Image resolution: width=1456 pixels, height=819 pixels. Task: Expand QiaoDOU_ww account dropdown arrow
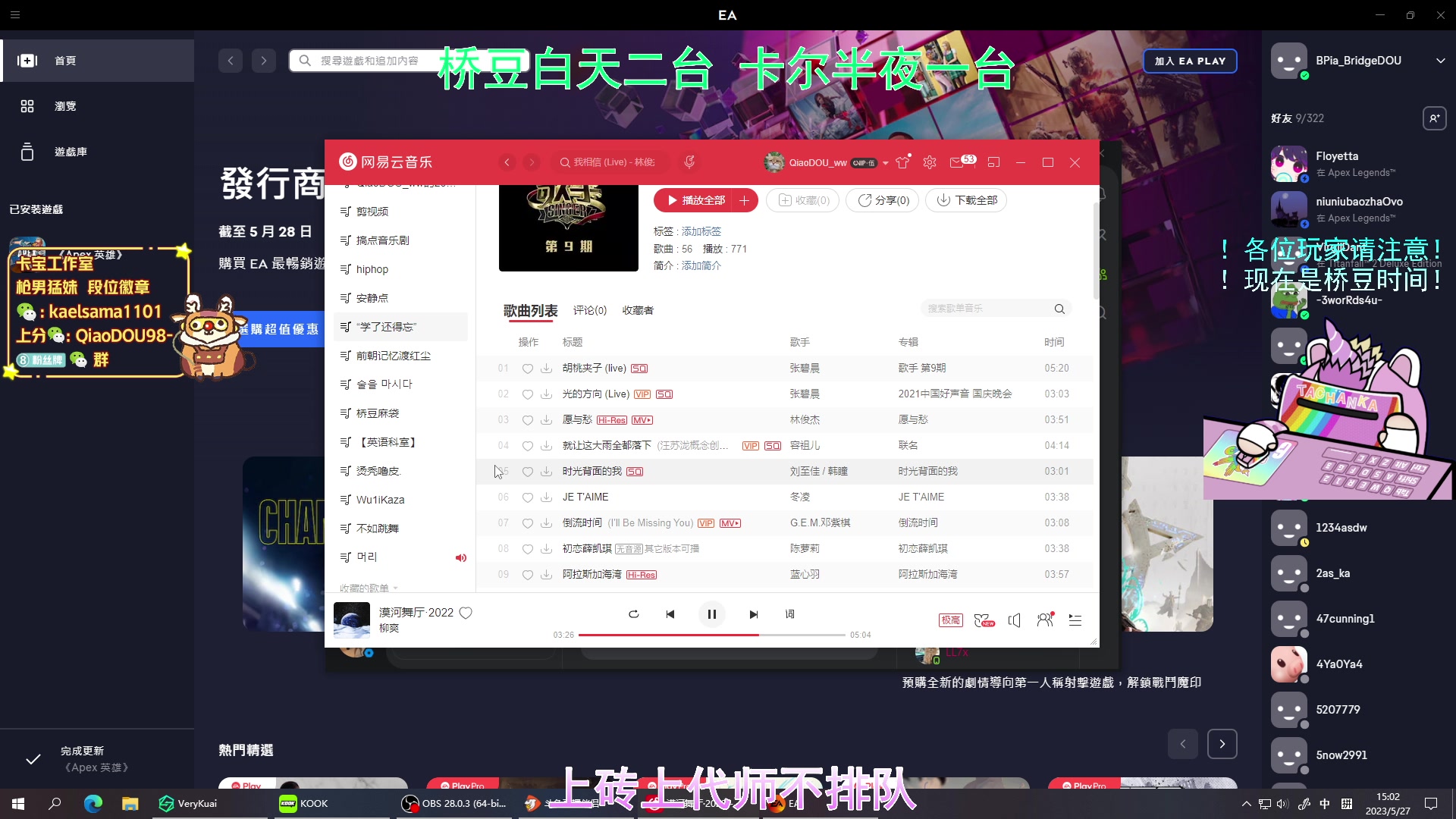click(885, 163)
